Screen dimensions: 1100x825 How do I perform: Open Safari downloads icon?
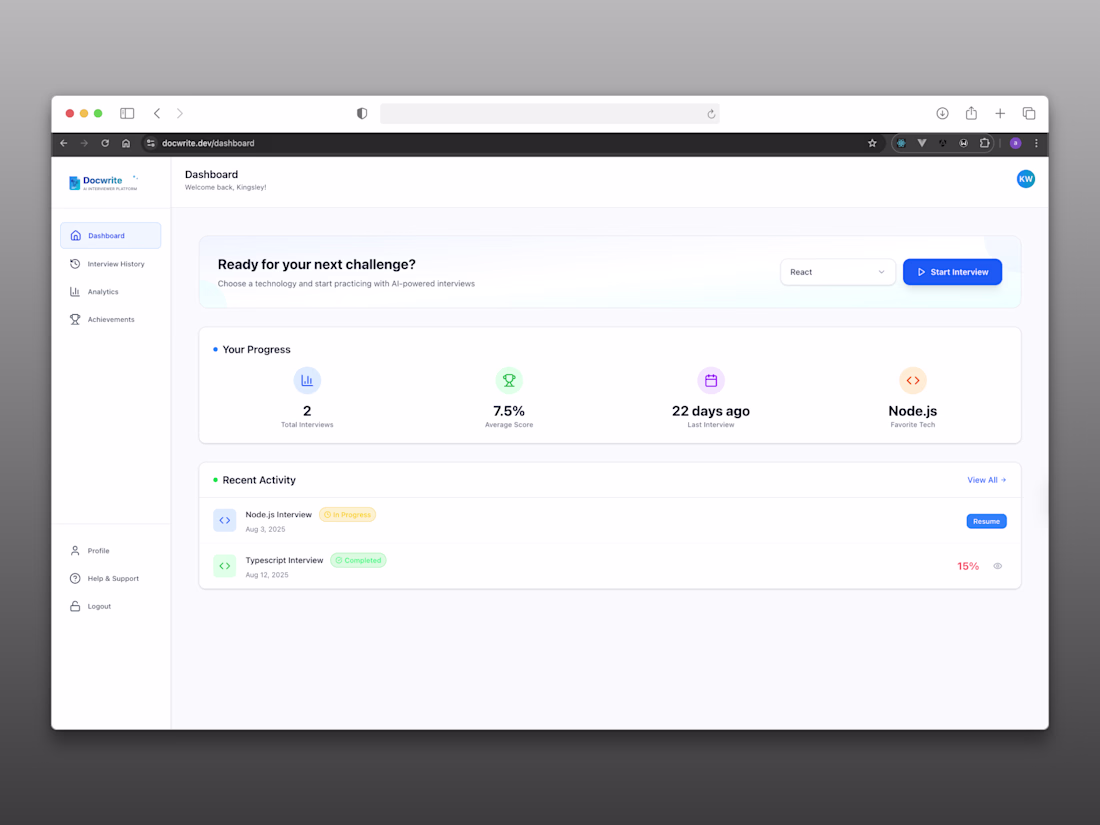pyautogui.click(x=942, y=114)
